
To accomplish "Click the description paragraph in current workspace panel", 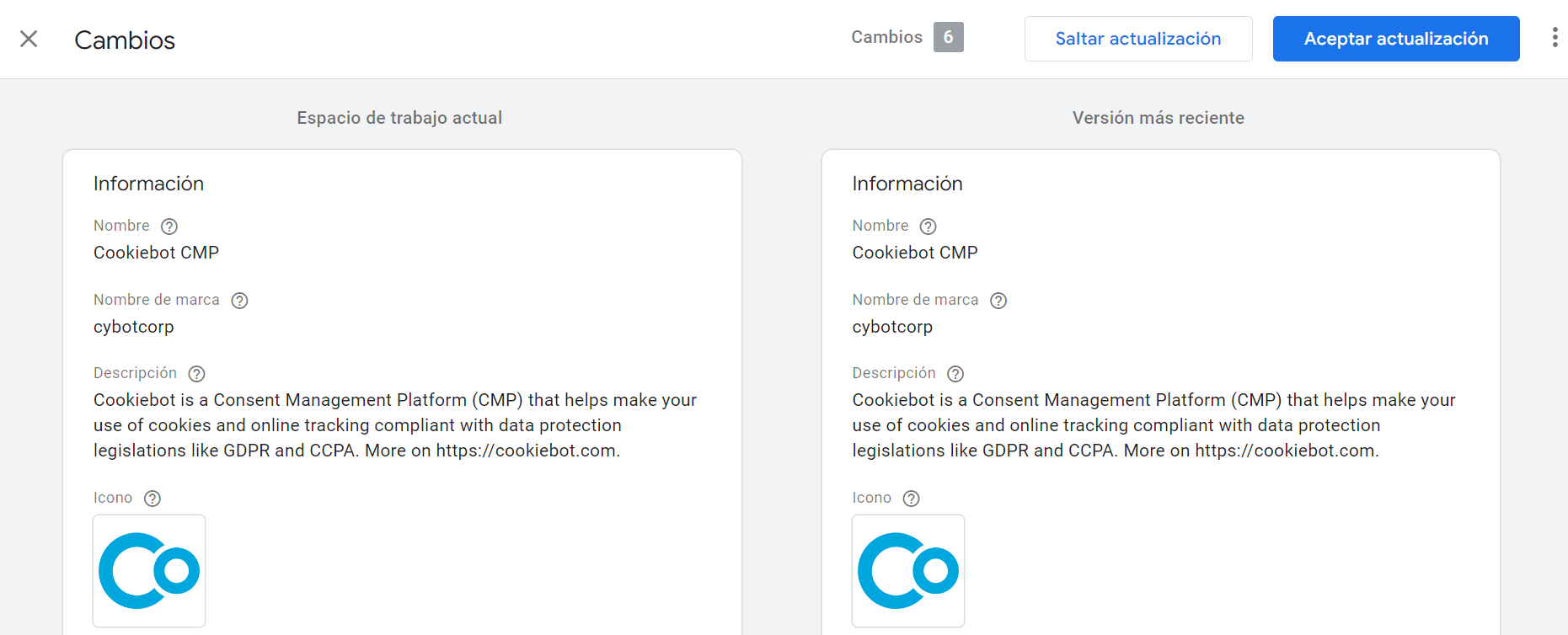I will tap(395, 425).
